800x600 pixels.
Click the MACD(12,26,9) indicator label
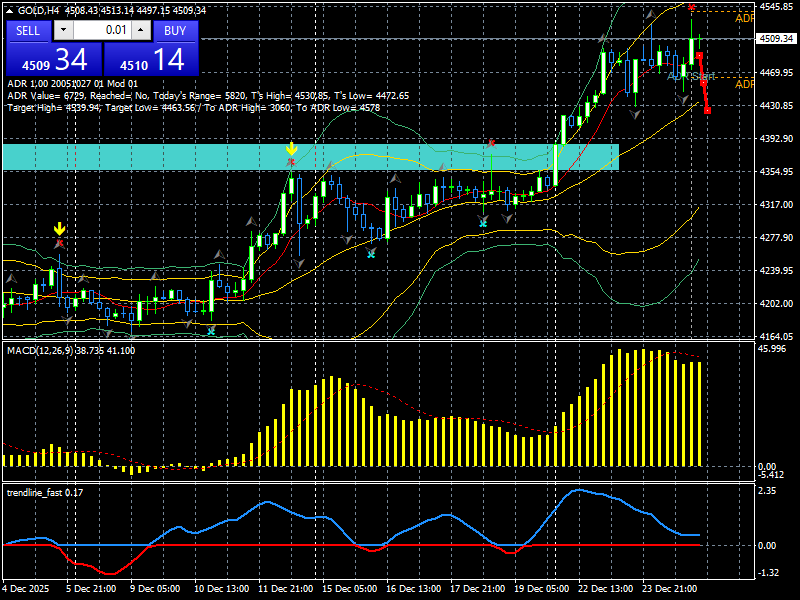71,351
